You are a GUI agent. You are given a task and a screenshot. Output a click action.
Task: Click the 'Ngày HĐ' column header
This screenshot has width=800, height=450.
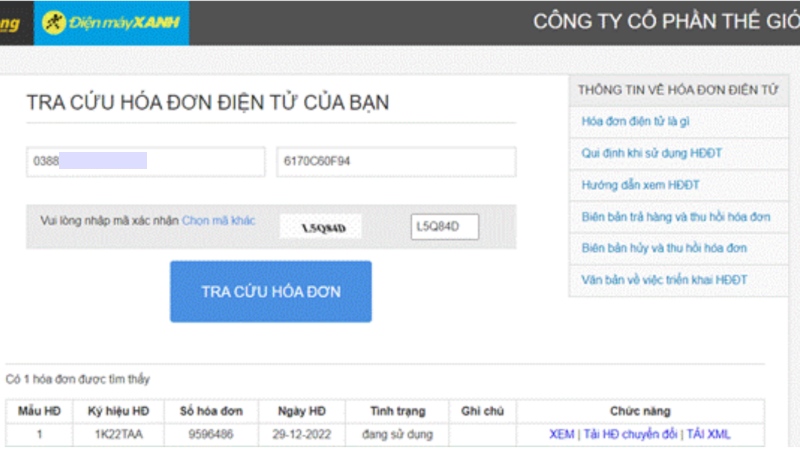pyautogui.click(x=302, y=411)
